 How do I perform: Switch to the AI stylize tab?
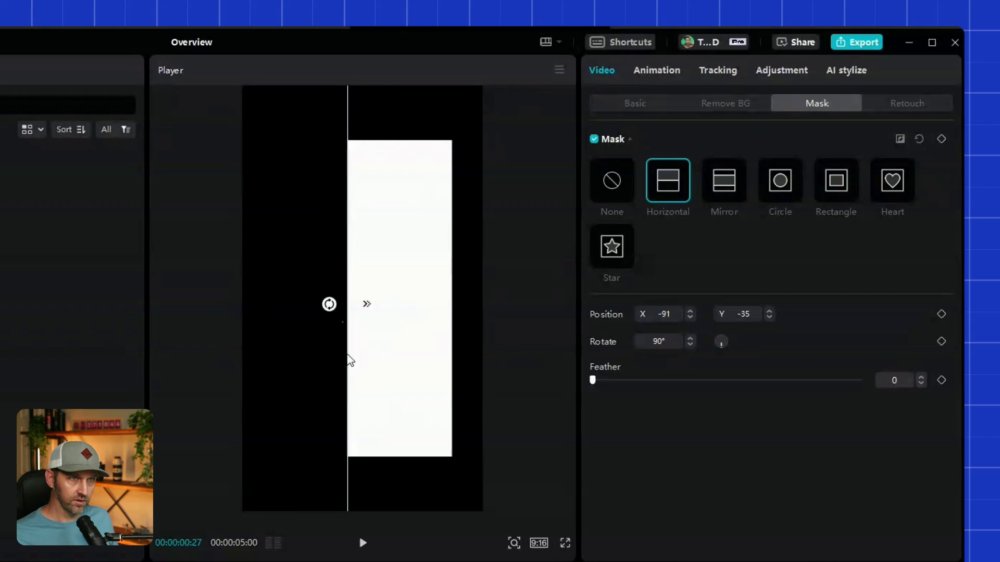846,70
